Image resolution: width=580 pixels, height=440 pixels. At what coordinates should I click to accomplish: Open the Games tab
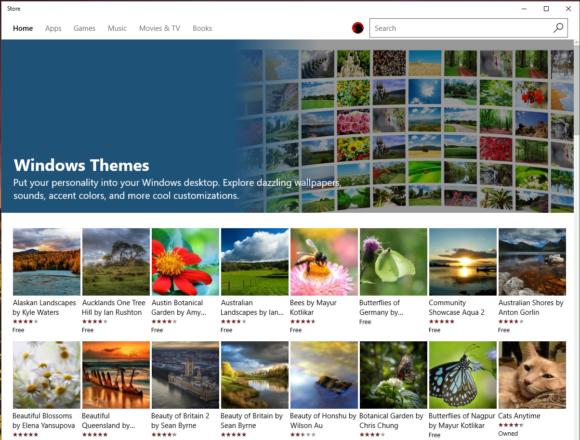pyautogui.click(x=84, y=28)
